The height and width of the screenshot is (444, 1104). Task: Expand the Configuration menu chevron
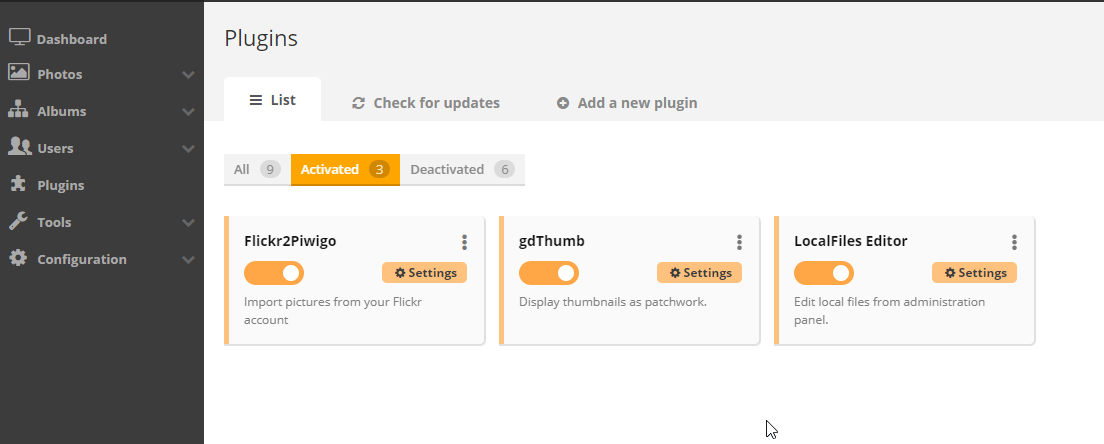click(x=188, y=260)
